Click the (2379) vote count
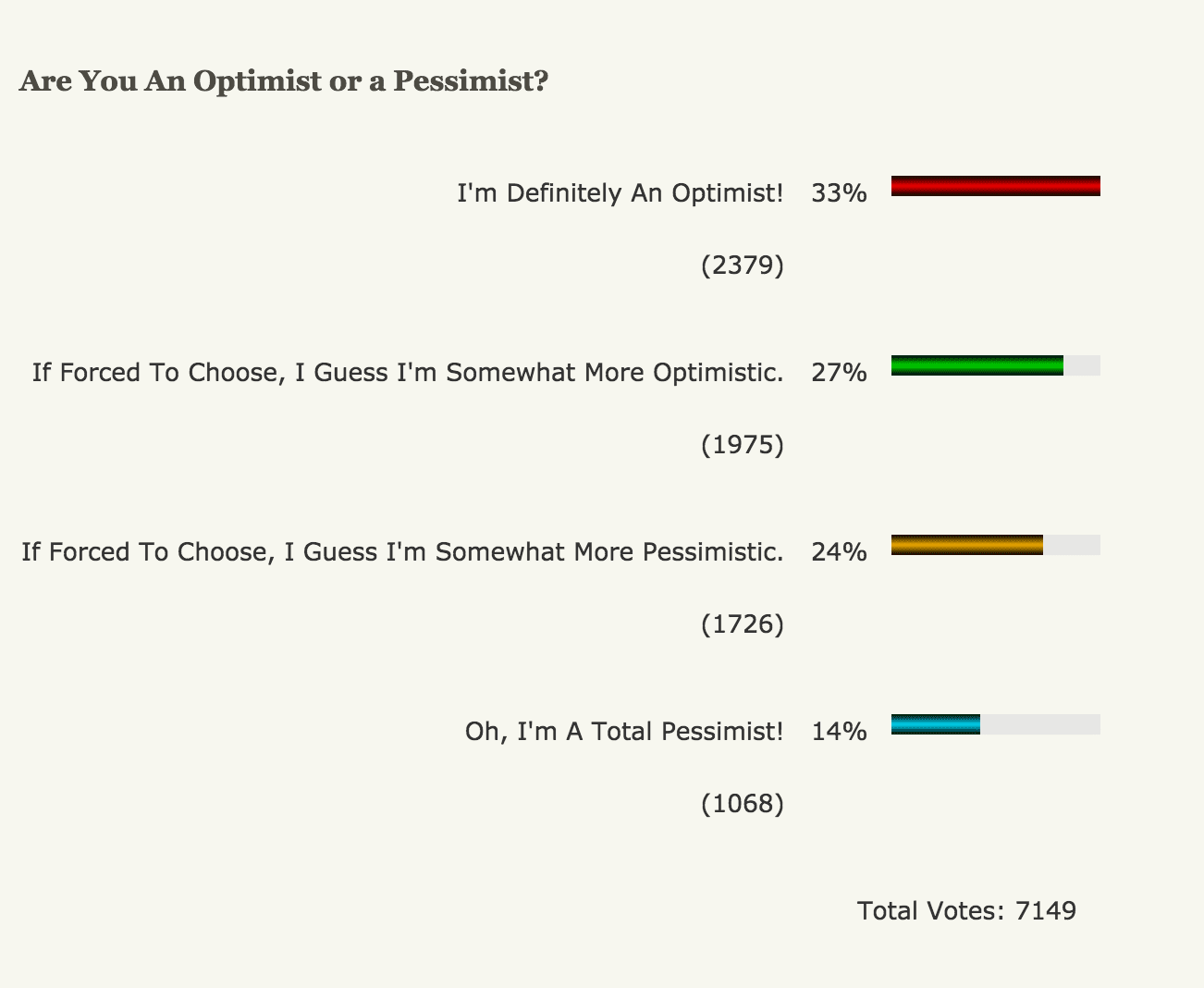This screenshot has width=1204, height=988. [x=742, y=266]
